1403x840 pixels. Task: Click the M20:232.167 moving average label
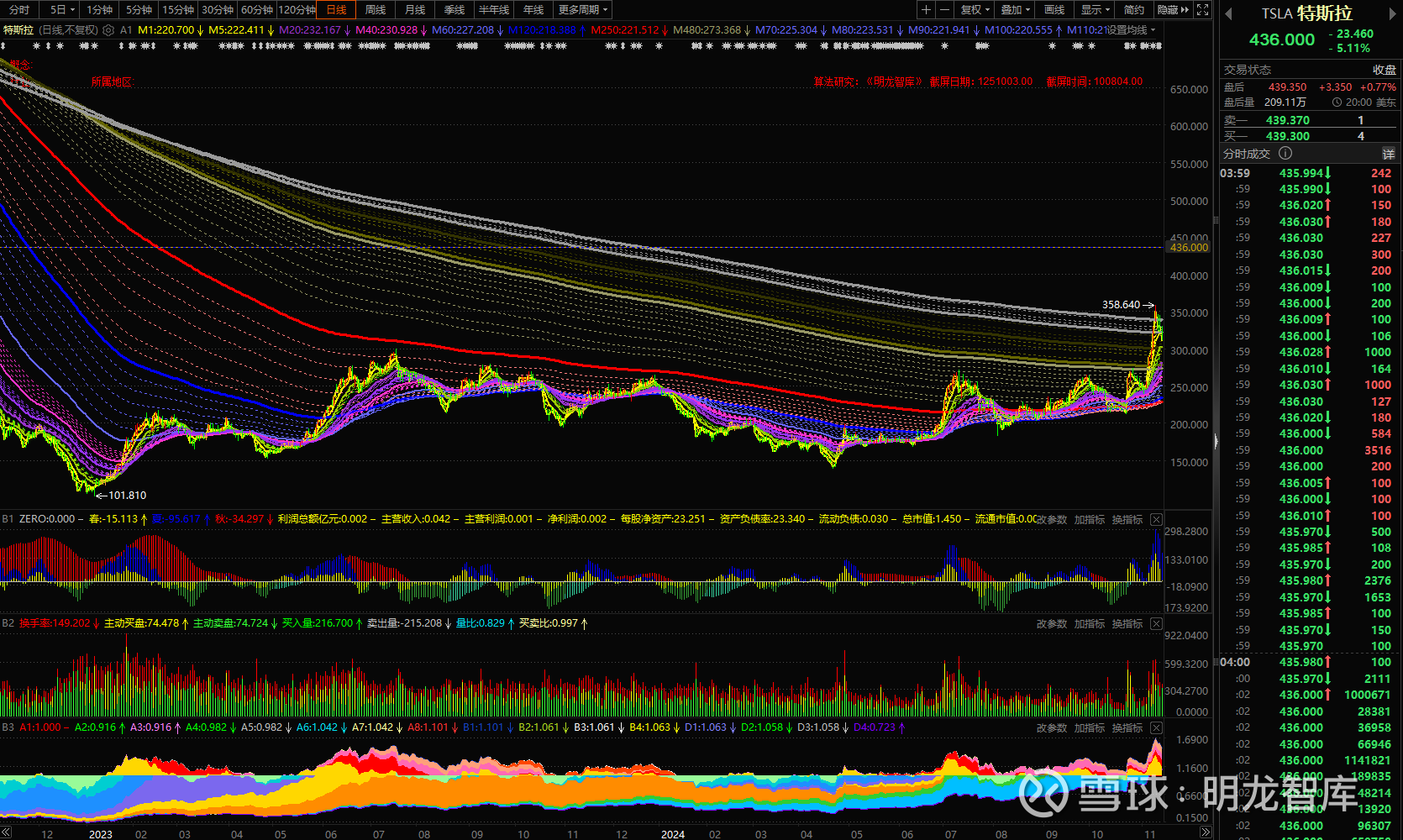point(309,30)
